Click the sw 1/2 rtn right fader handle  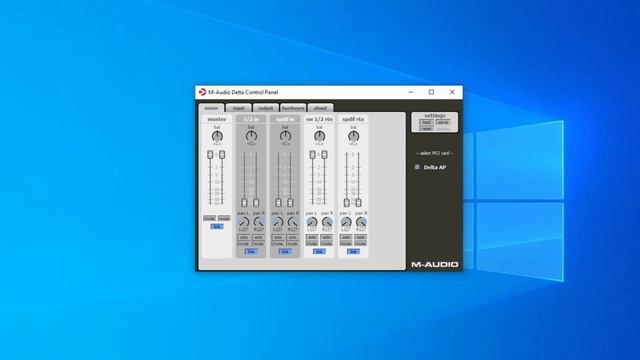click(x=324, y=154)
